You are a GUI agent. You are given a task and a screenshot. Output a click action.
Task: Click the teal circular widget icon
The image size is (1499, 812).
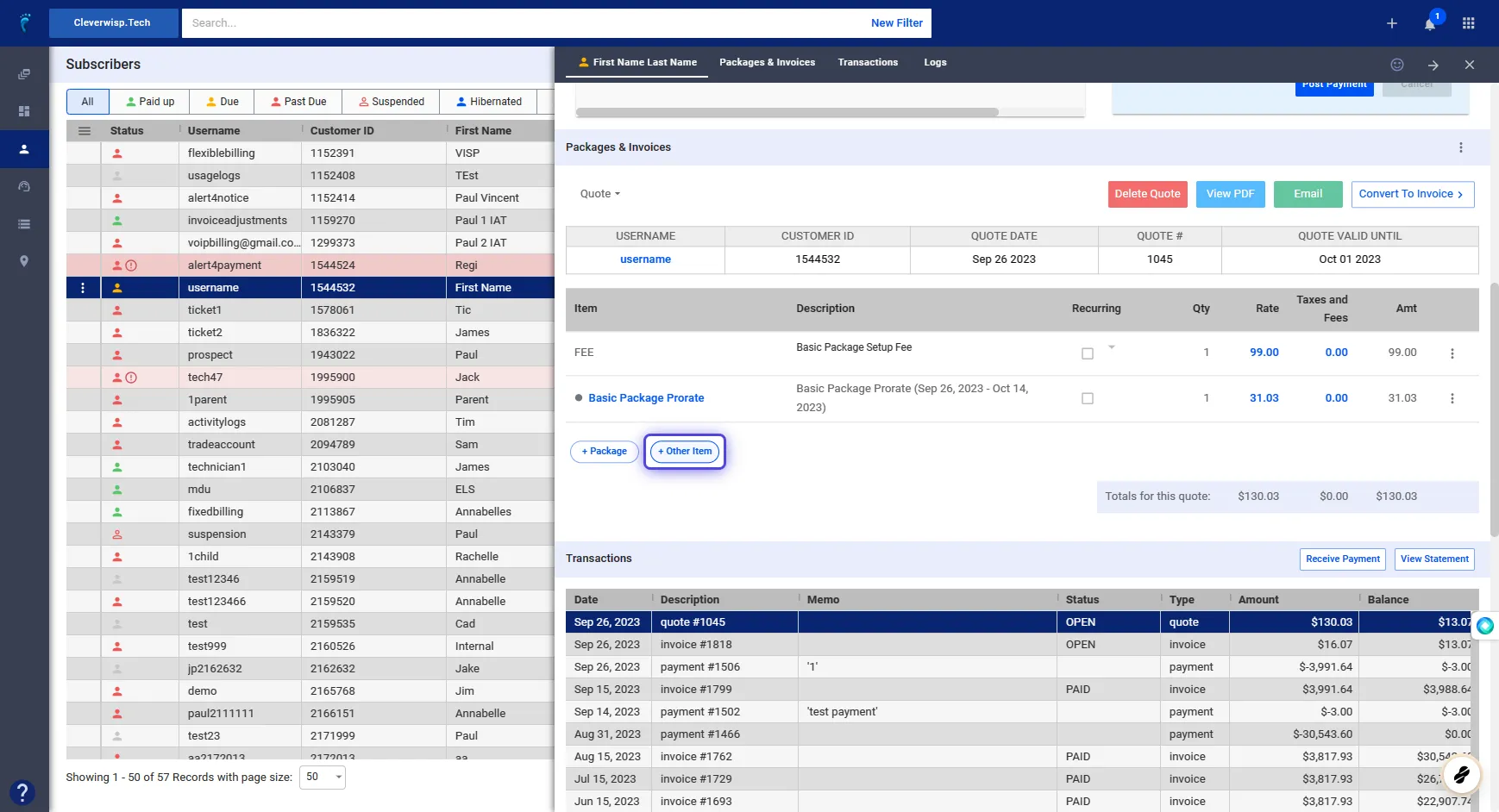[x=1485, y=626]
